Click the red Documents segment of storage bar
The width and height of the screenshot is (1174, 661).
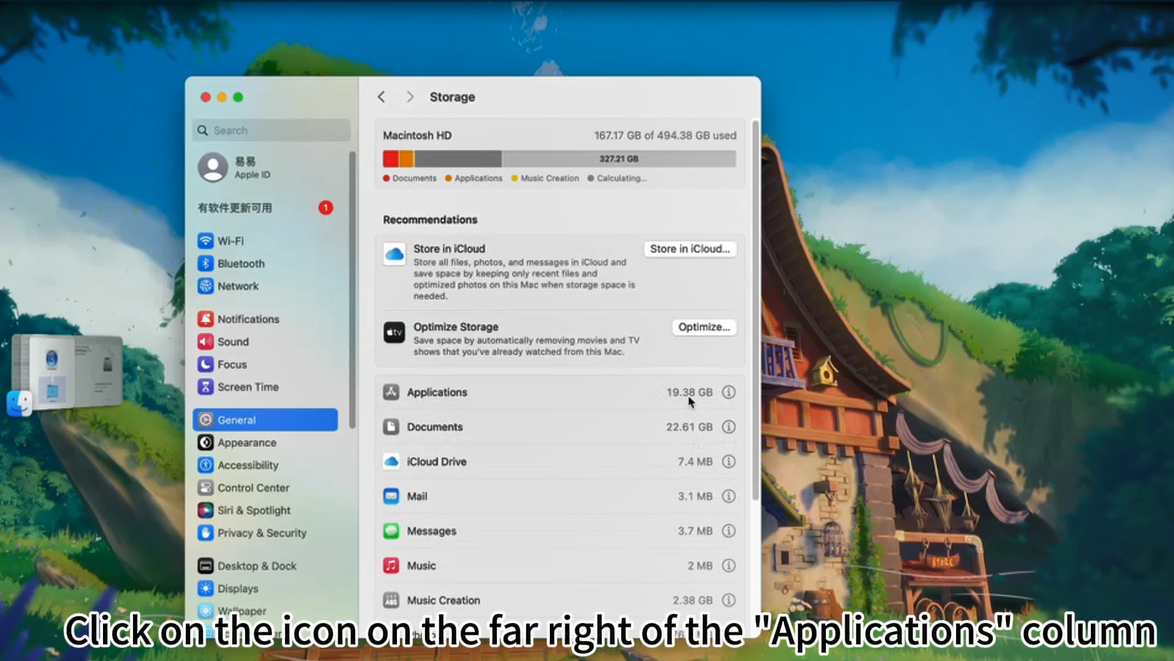390,159
